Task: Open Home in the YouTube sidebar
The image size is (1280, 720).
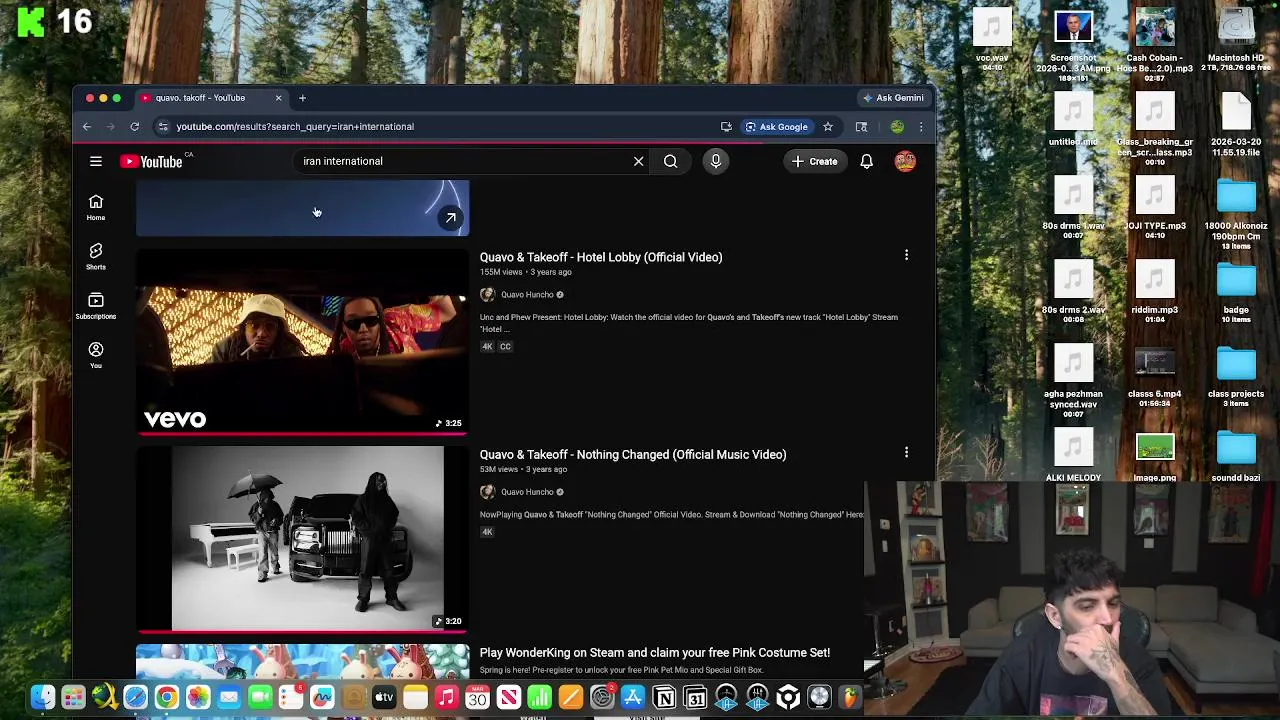Action: pos(96,207)
